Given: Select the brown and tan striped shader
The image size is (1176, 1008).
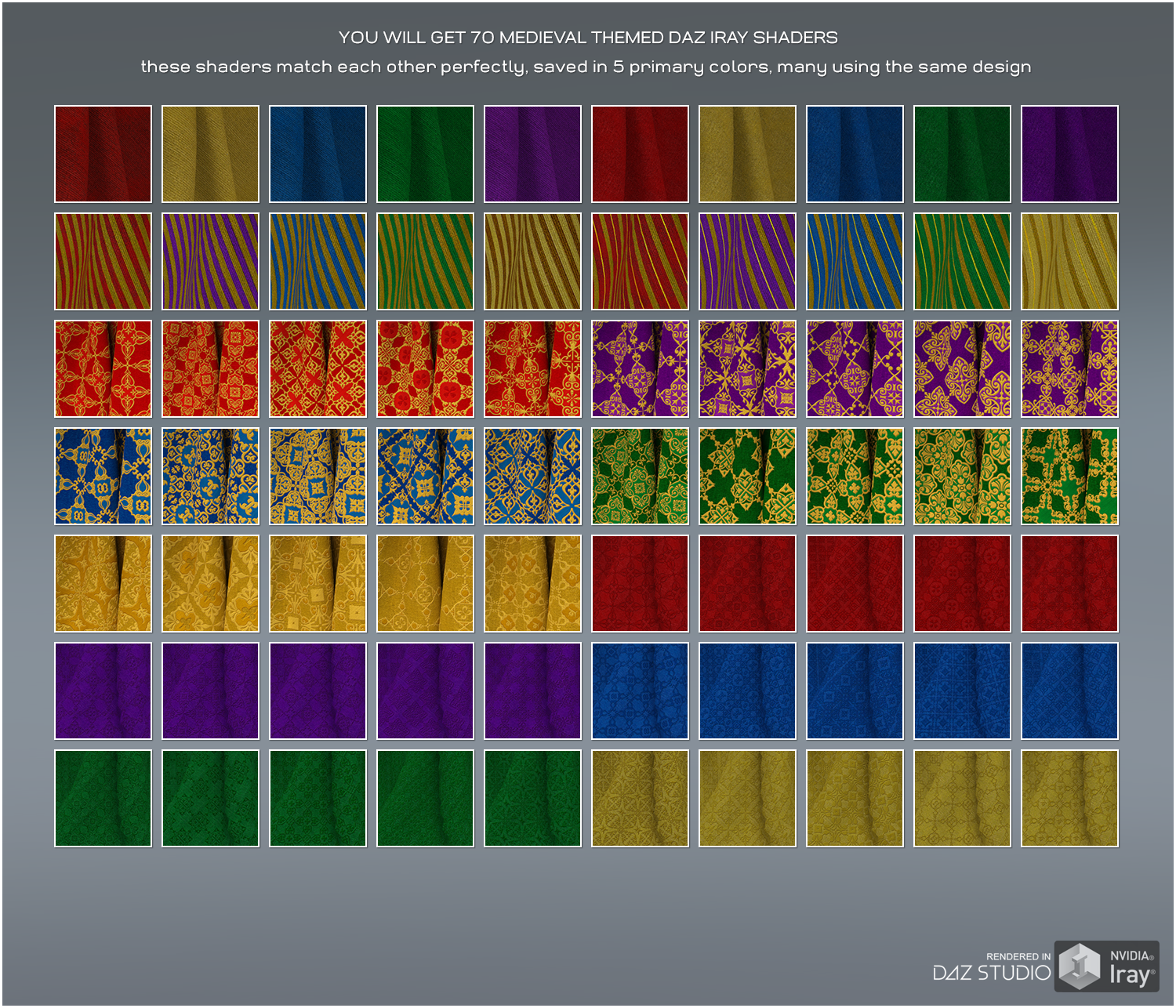Looking at the screenshot, I should click(532, 261).
